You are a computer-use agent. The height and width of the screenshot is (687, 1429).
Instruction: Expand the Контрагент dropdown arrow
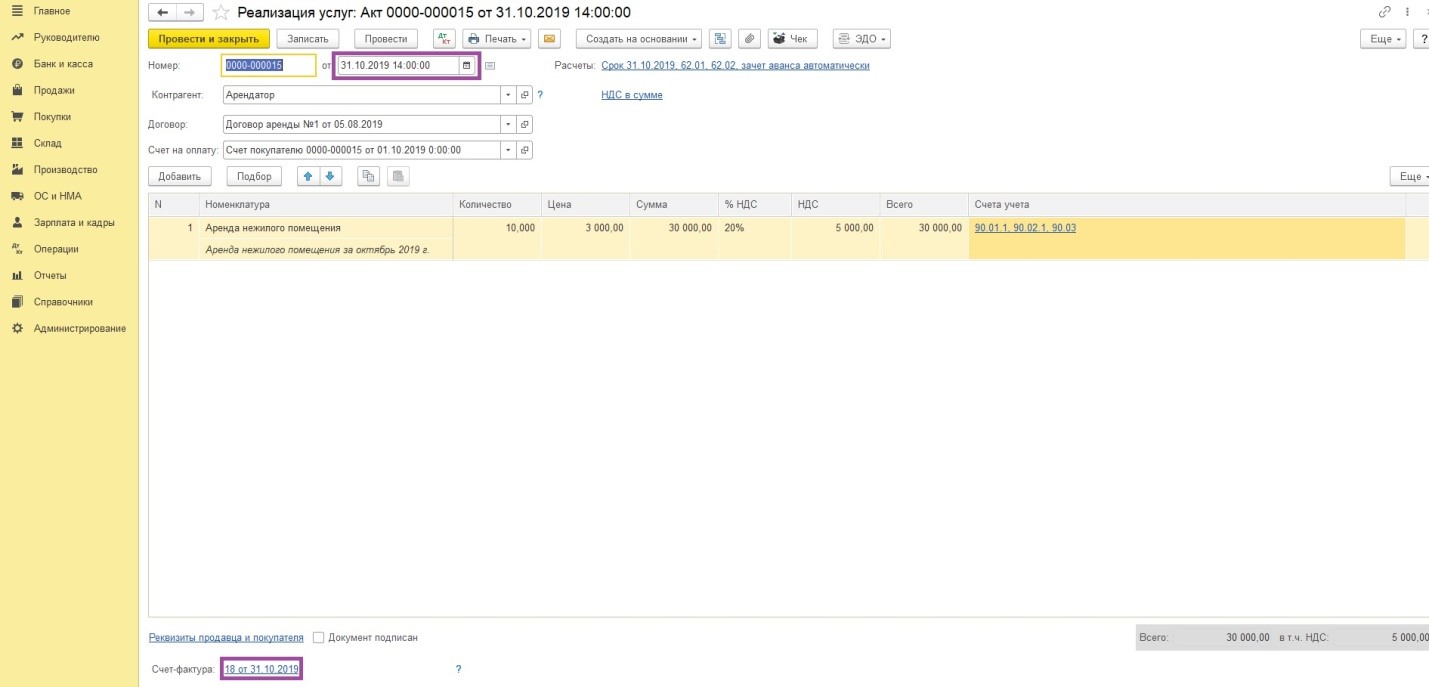510,95
